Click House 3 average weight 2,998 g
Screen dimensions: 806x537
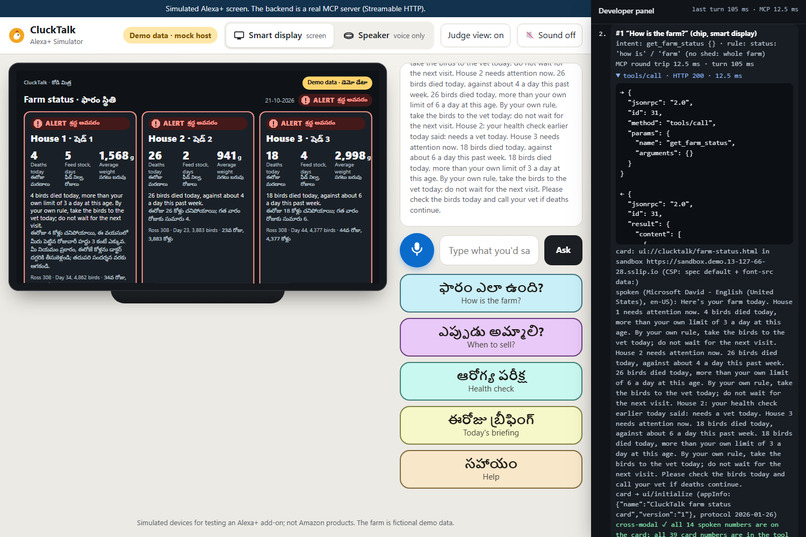353,156
